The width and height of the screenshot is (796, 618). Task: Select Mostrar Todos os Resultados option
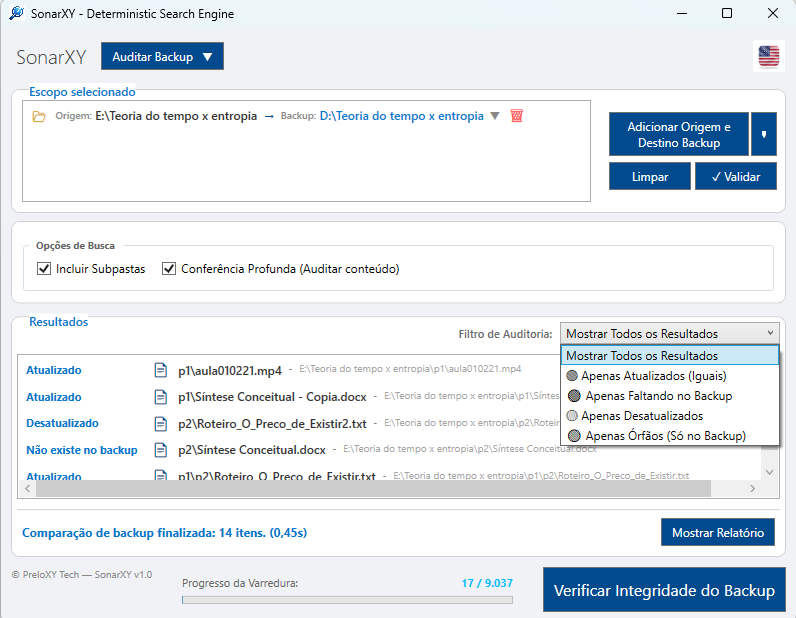(x=670, y=355)
